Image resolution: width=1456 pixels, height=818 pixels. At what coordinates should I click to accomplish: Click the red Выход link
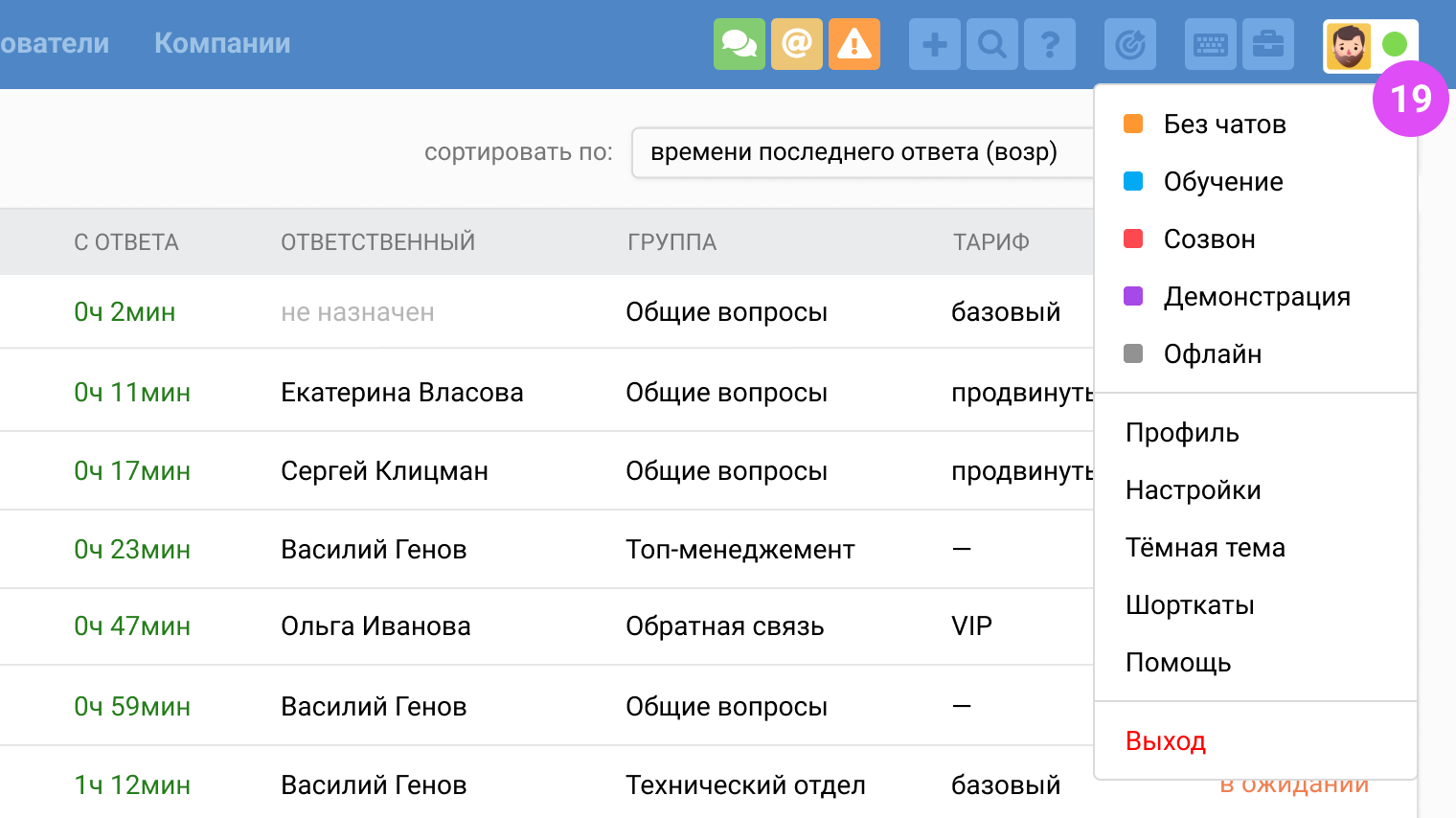coord(1165,741)
